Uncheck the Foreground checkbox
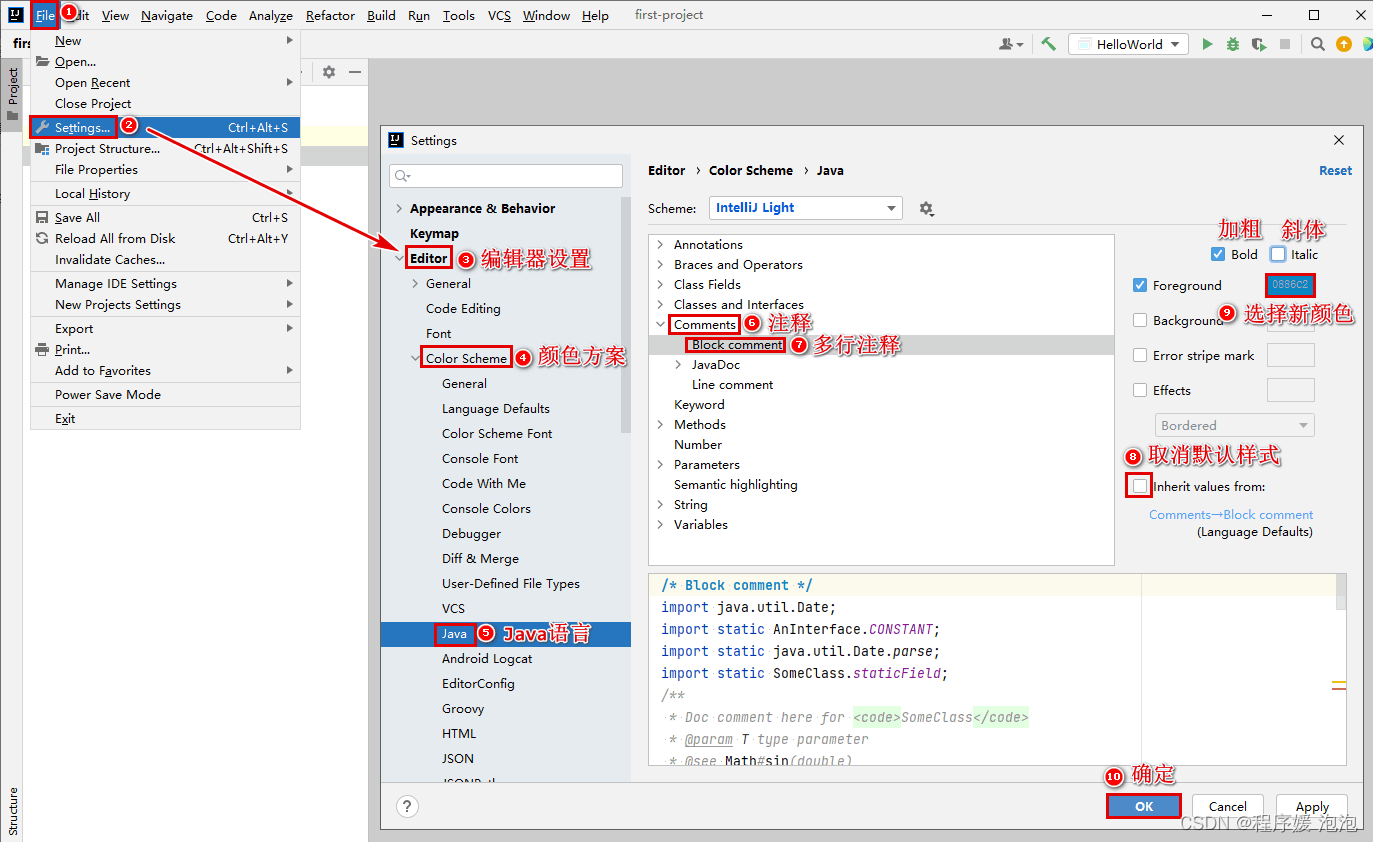This screenshot has width=1373, height=842. pyautogui.click(x=1140, y=285)
